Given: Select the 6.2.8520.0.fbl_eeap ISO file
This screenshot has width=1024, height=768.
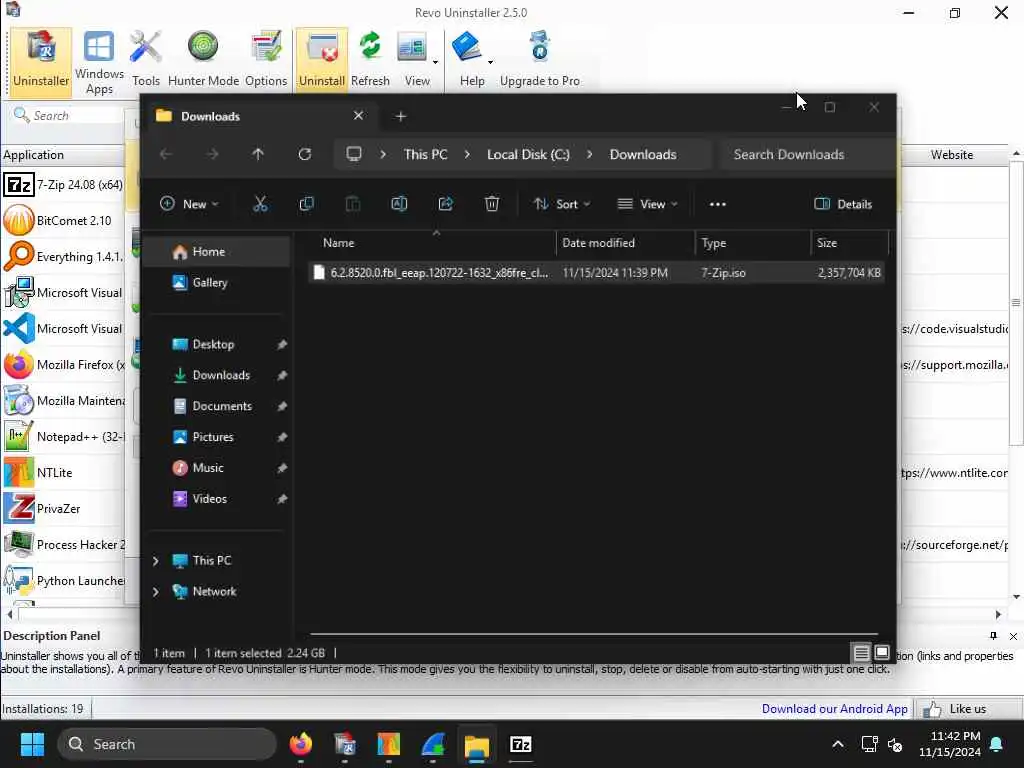Looking at the screenshot, I should 596,272.
